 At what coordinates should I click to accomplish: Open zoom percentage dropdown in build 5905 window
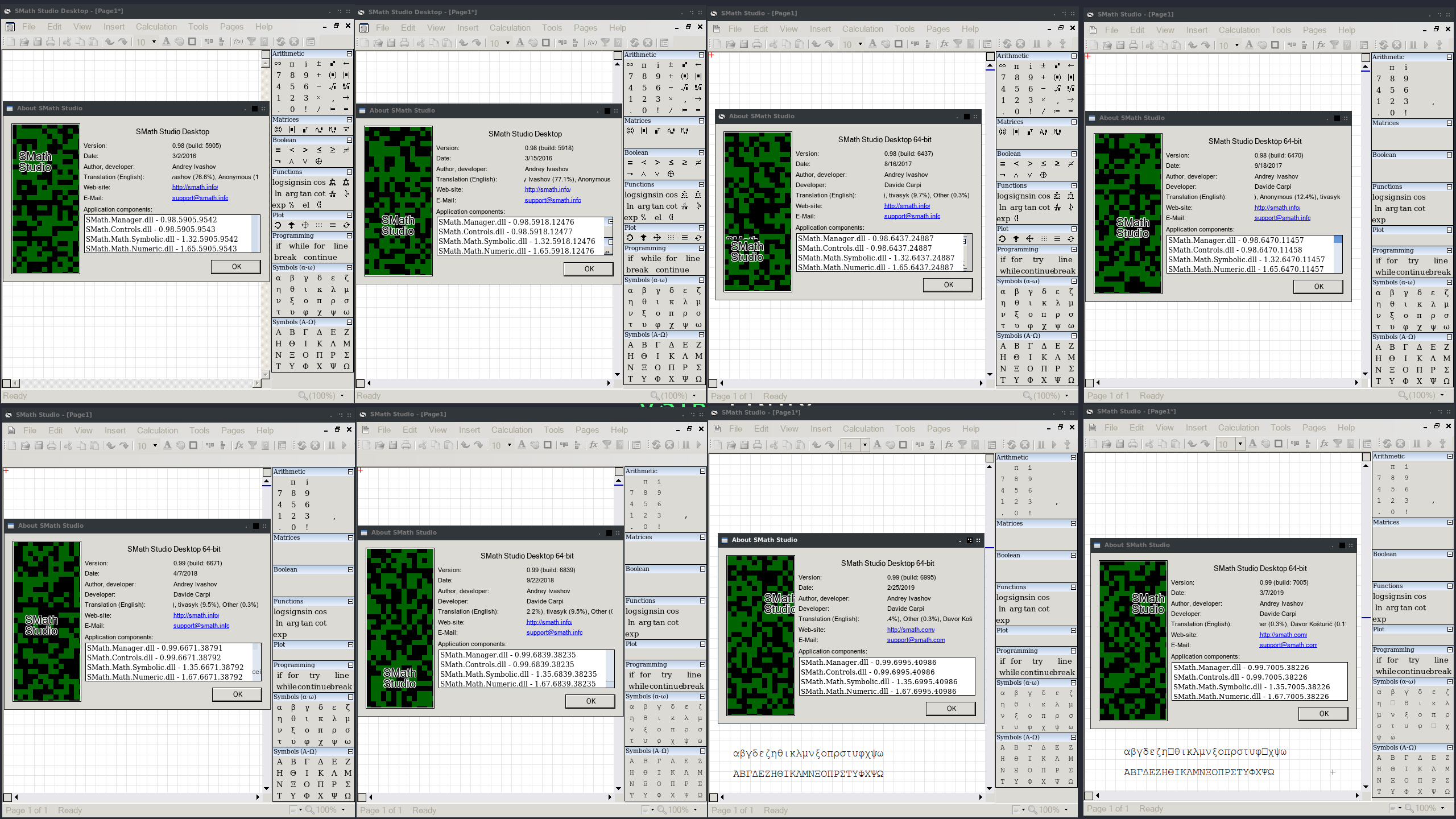pos(342,395)
